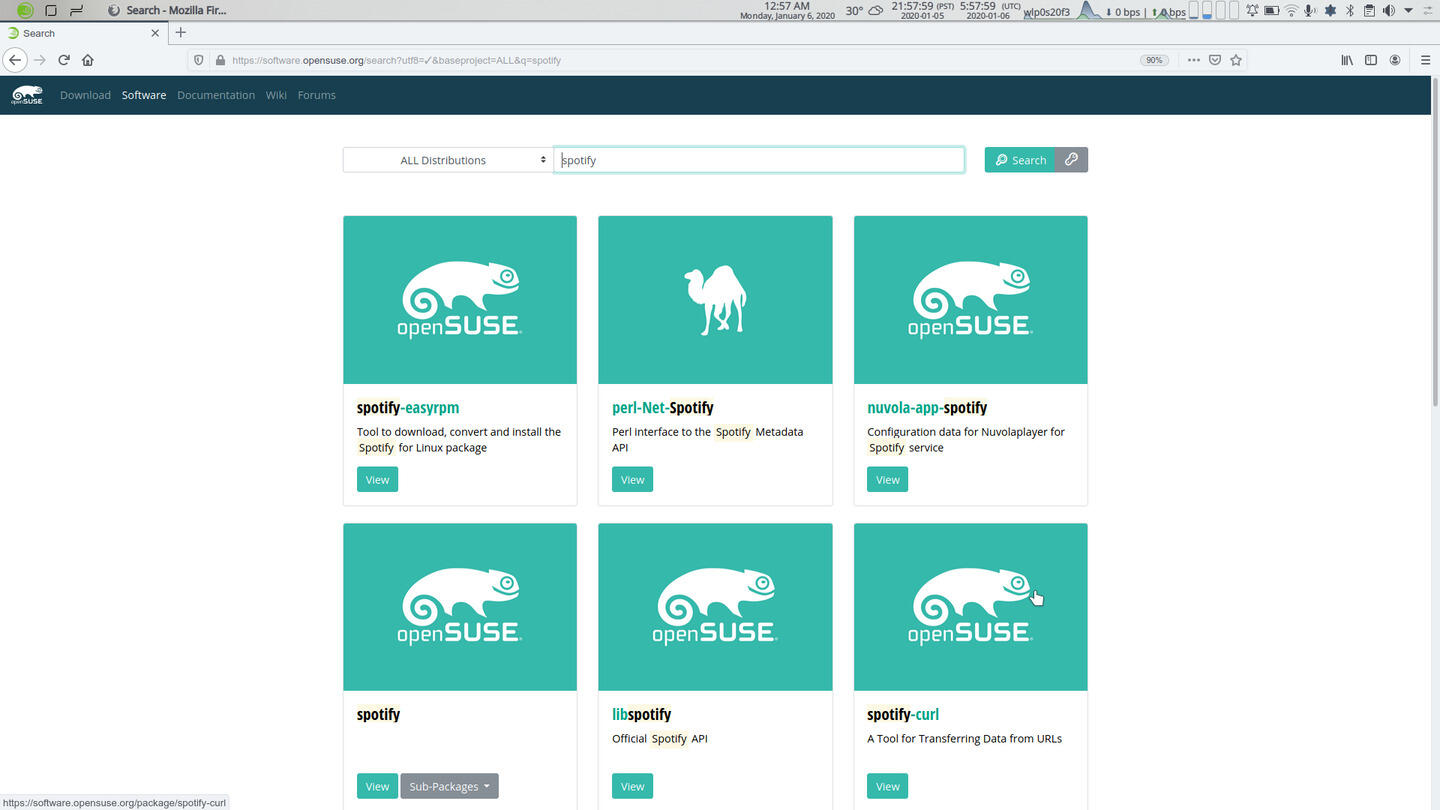This screenshot has width=1440, height=810.
Task: Click the nuvola-app-spotify package thumbnail
Action: [970, 300]
